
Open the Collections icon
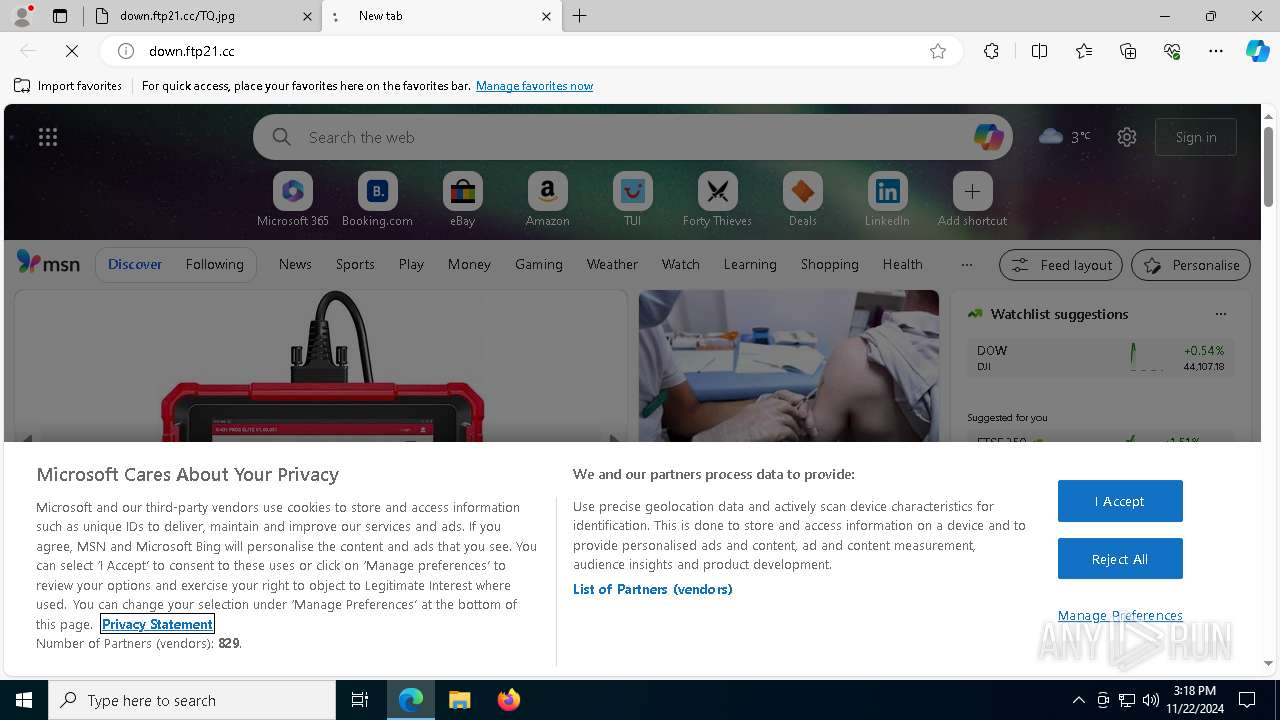pos(1128,51)
